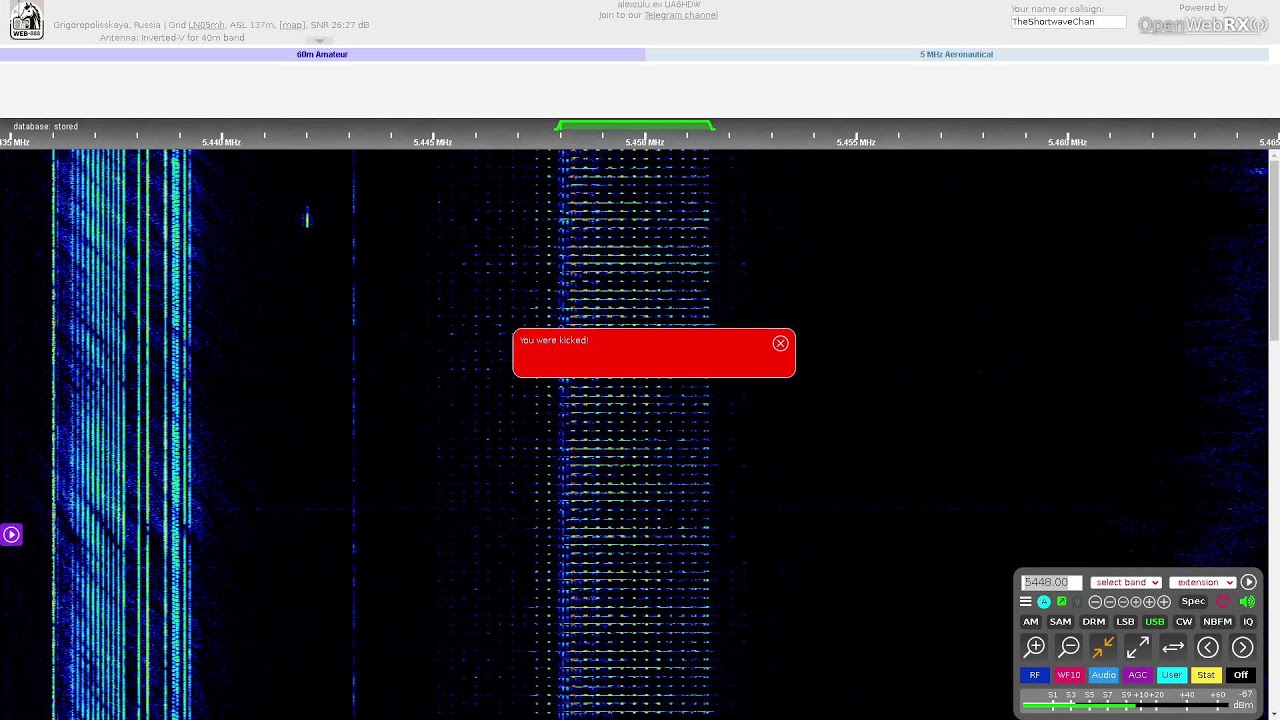
Task: Open the 'select band' dropdown
Action: point(1126,582)
